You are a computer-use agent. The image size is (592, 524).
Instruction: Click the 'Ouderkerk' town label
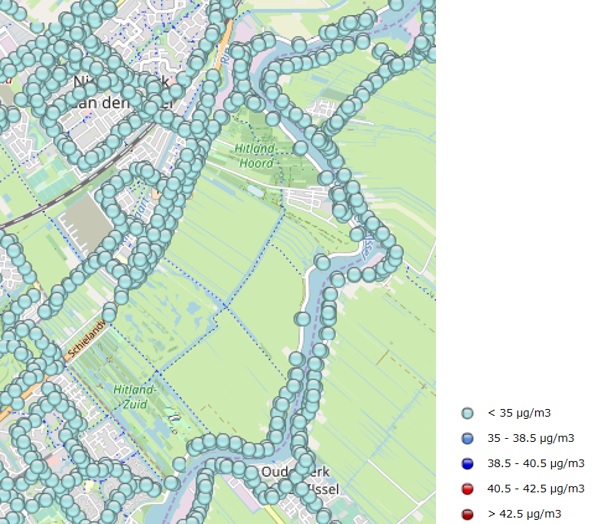click(x=296, y=472)
